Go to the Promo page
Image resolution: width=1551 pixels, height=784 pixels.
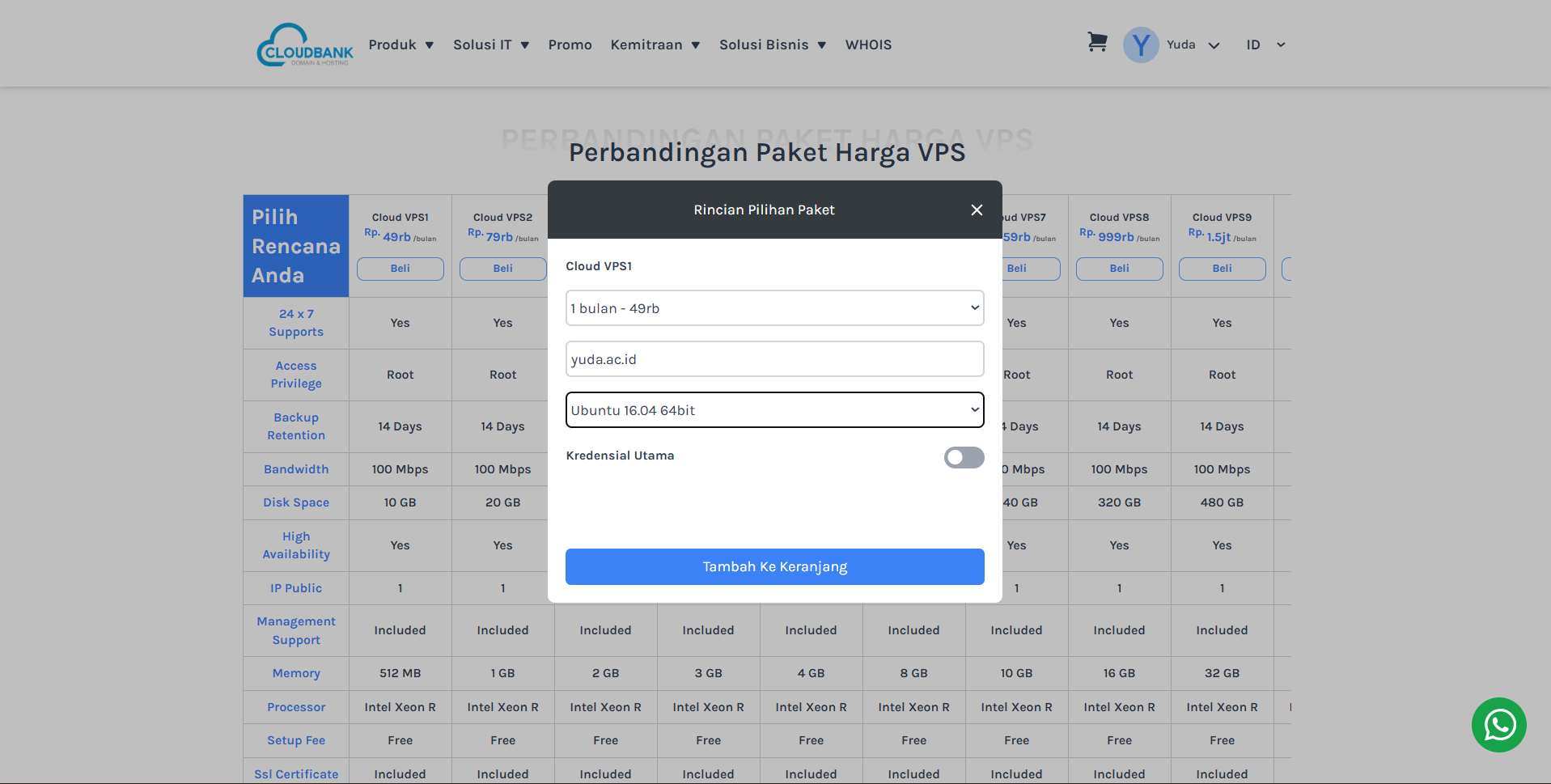click(x=570, y=45)
